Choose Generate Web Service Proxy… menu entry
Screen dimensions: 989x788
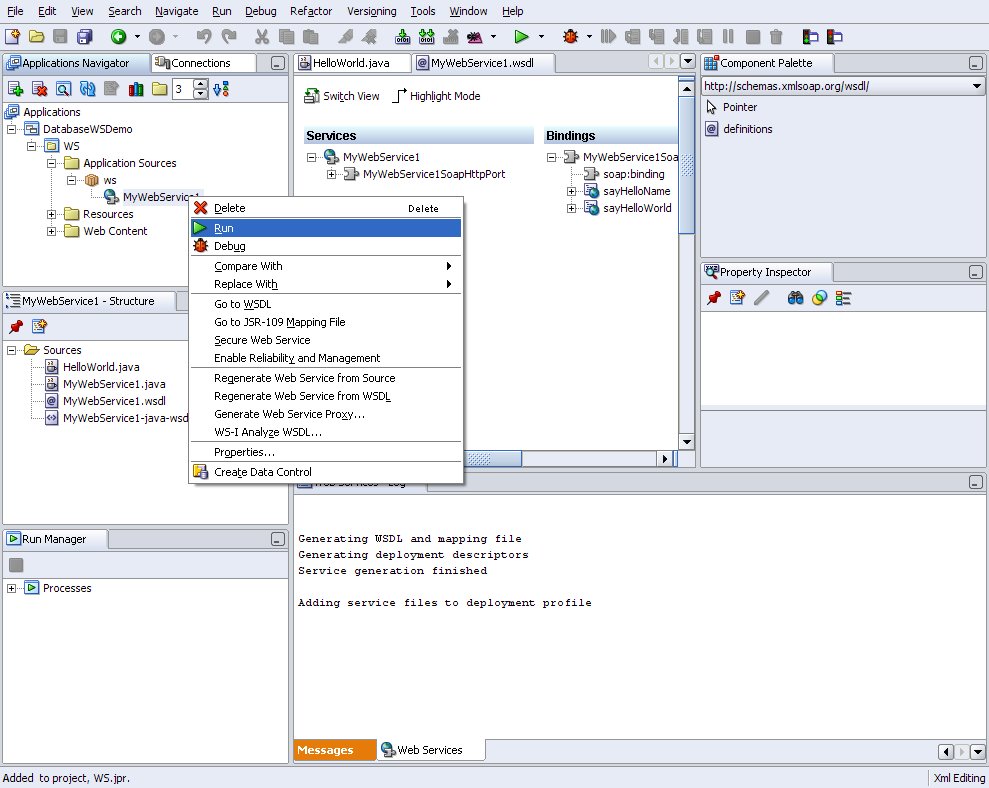pos(326,415)
